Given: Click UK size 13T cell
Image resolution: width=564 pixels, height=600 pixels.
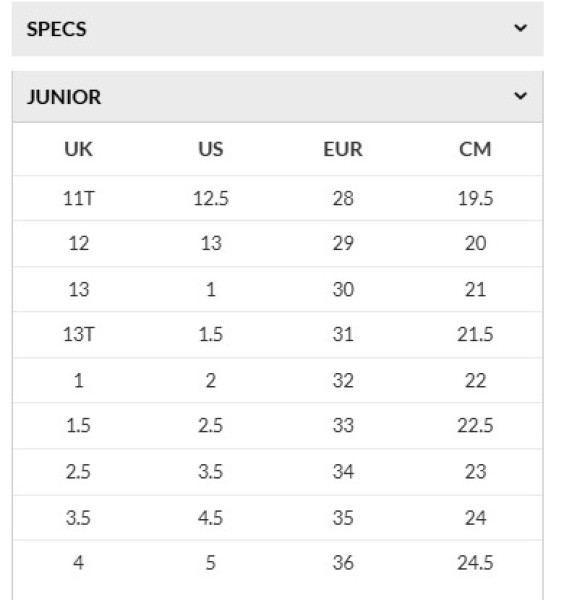Looking at the screenshot, I should tap(78, 334).
